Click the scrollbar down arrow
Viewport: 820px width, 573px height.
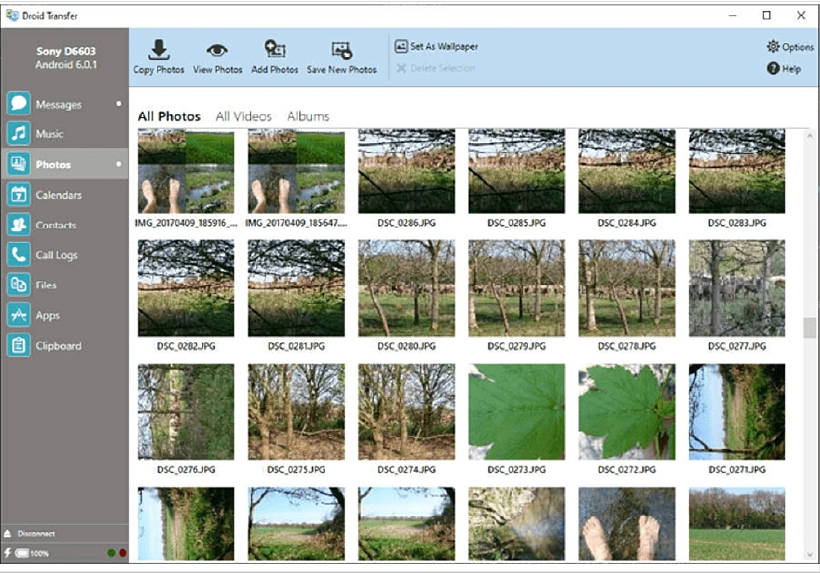(x=810, y=554)
